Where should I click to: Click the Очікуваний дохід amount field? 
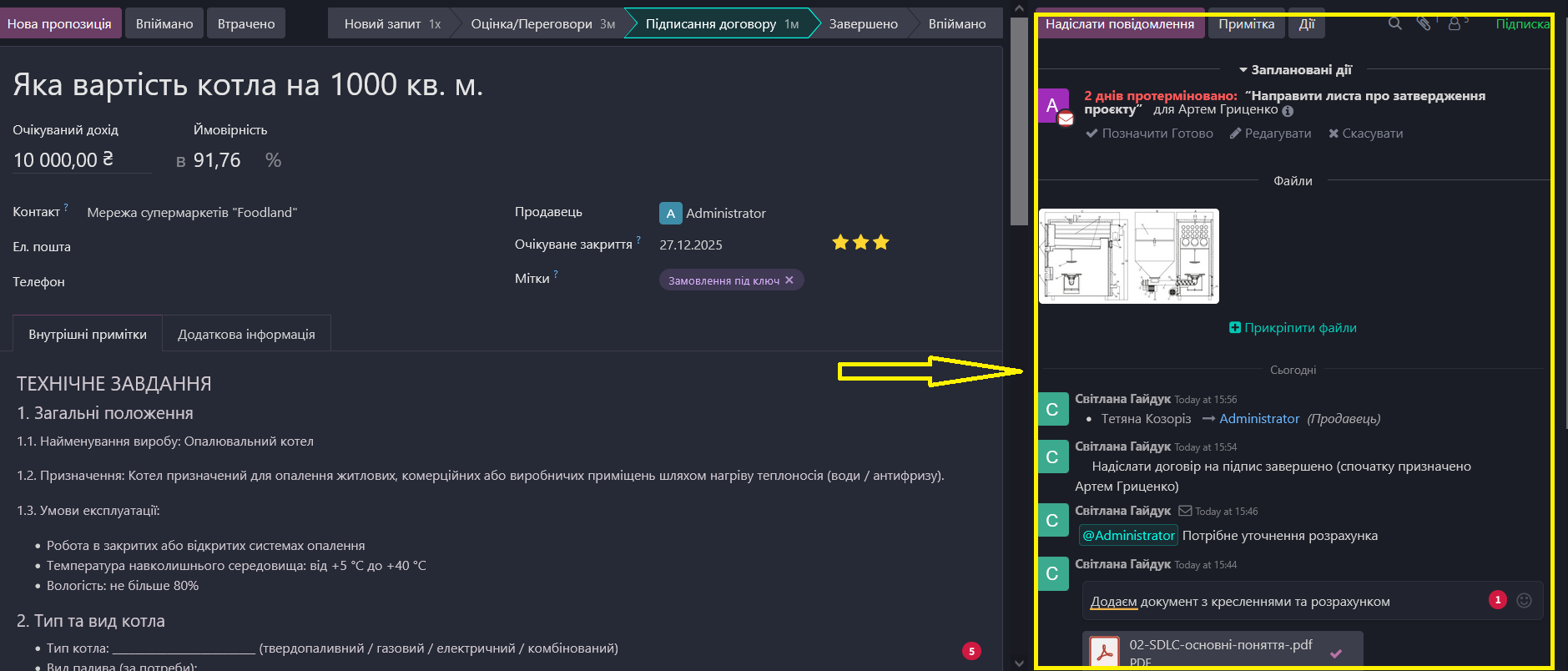(81, 160)
